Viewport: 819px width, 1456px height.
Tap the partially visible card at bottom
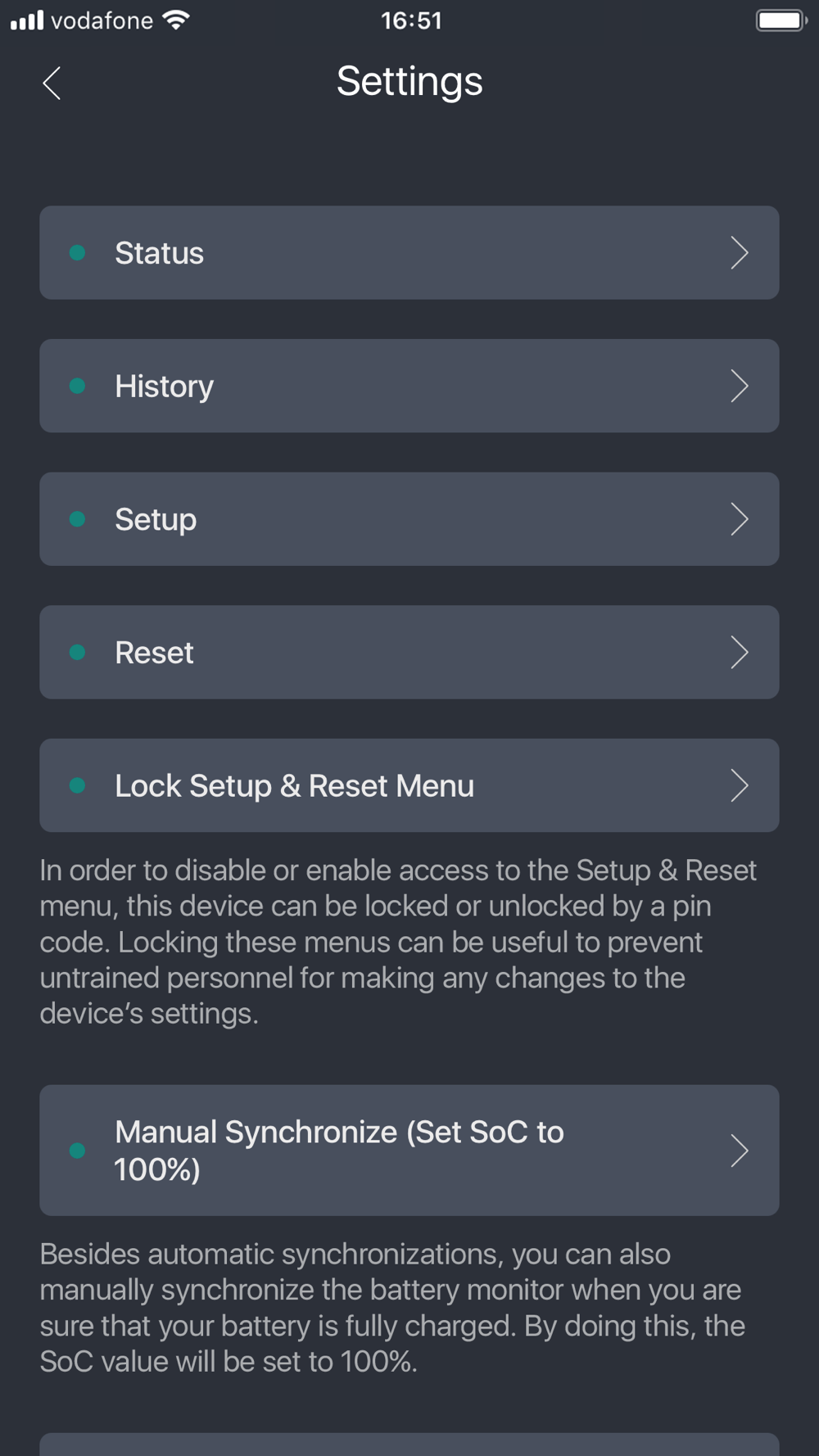[409, 1445]
